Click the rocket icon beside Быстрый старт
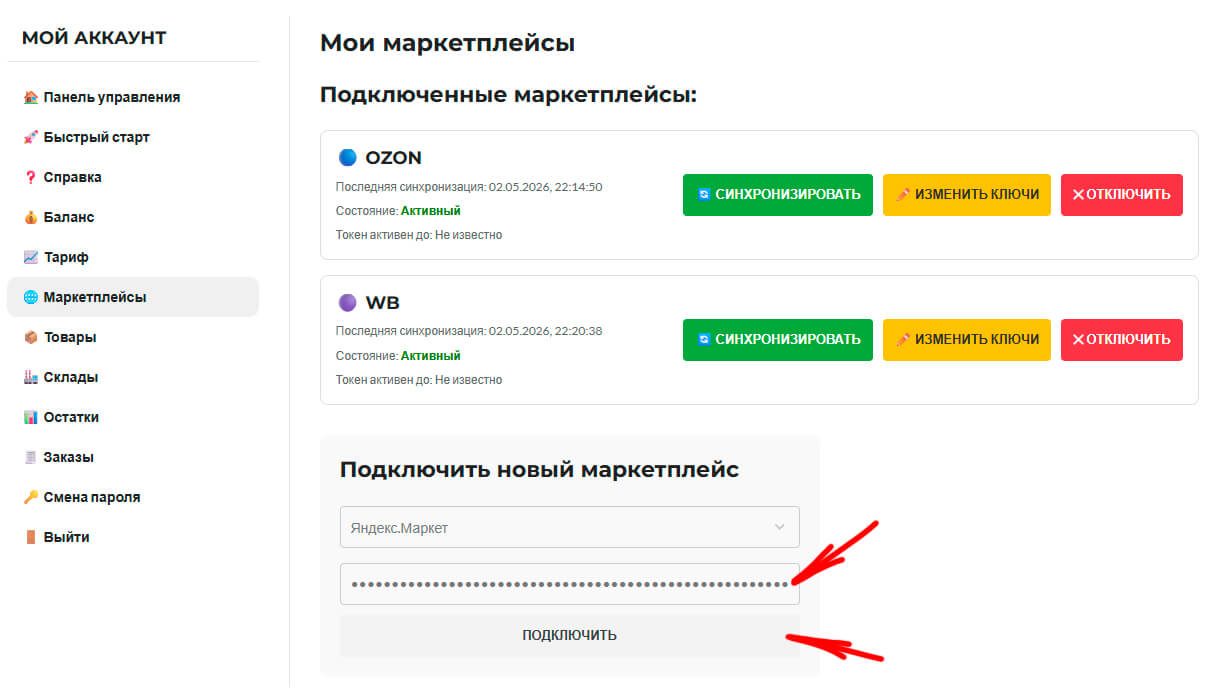Image resolution: width=1219 pixels, height=691 pixels. tap(30, 137)
